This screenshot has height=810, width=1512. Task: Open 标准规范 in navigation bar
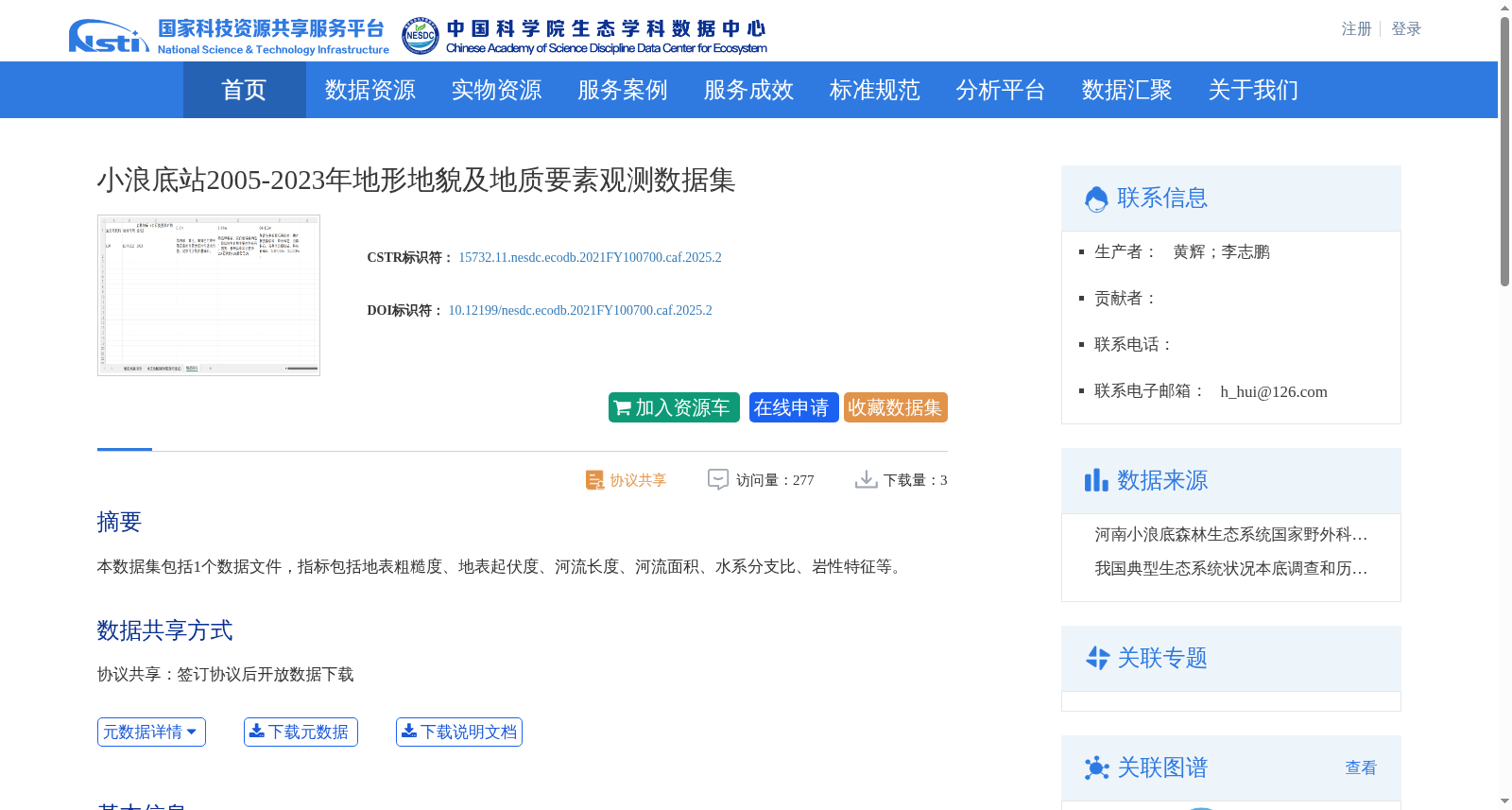click(874, 90)
